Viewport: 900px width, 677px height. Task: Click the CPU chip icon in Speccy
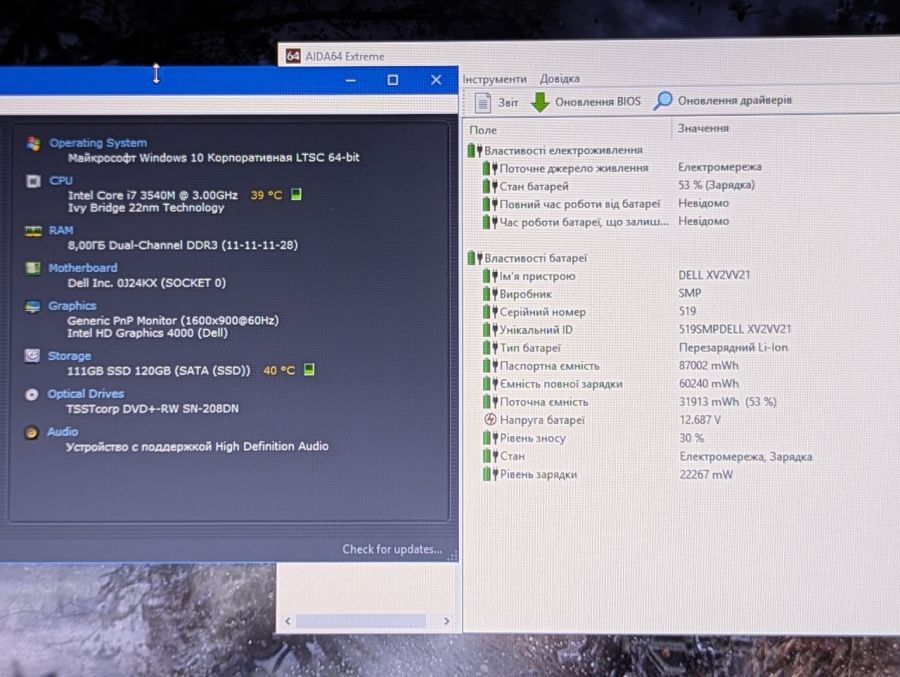(x=33, y=181)
